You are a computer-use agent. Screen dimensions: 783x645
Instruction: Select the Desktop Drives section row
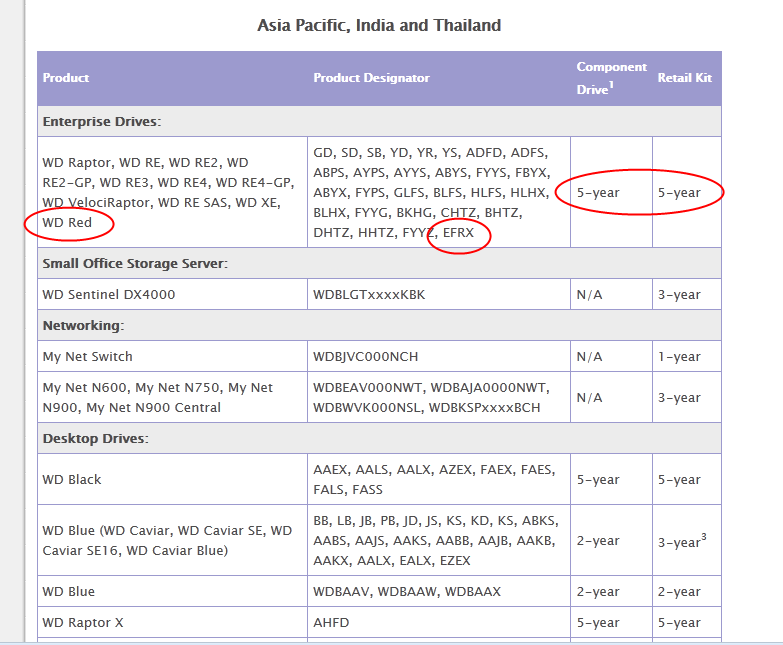[x=379, y=438]
